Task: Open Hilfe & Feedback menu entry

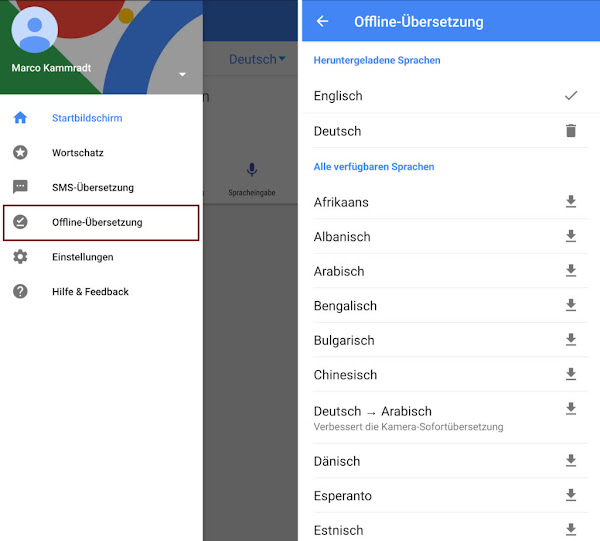Action: pos(101,292)
